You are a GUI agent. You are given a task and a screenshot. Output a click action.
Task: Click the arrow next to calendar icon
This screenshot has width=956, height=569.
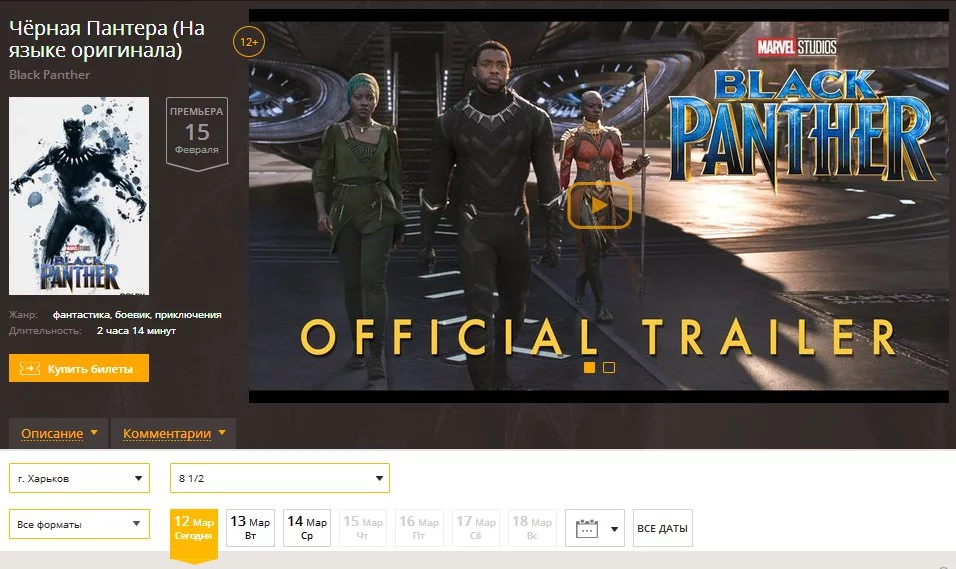(615, 529)
